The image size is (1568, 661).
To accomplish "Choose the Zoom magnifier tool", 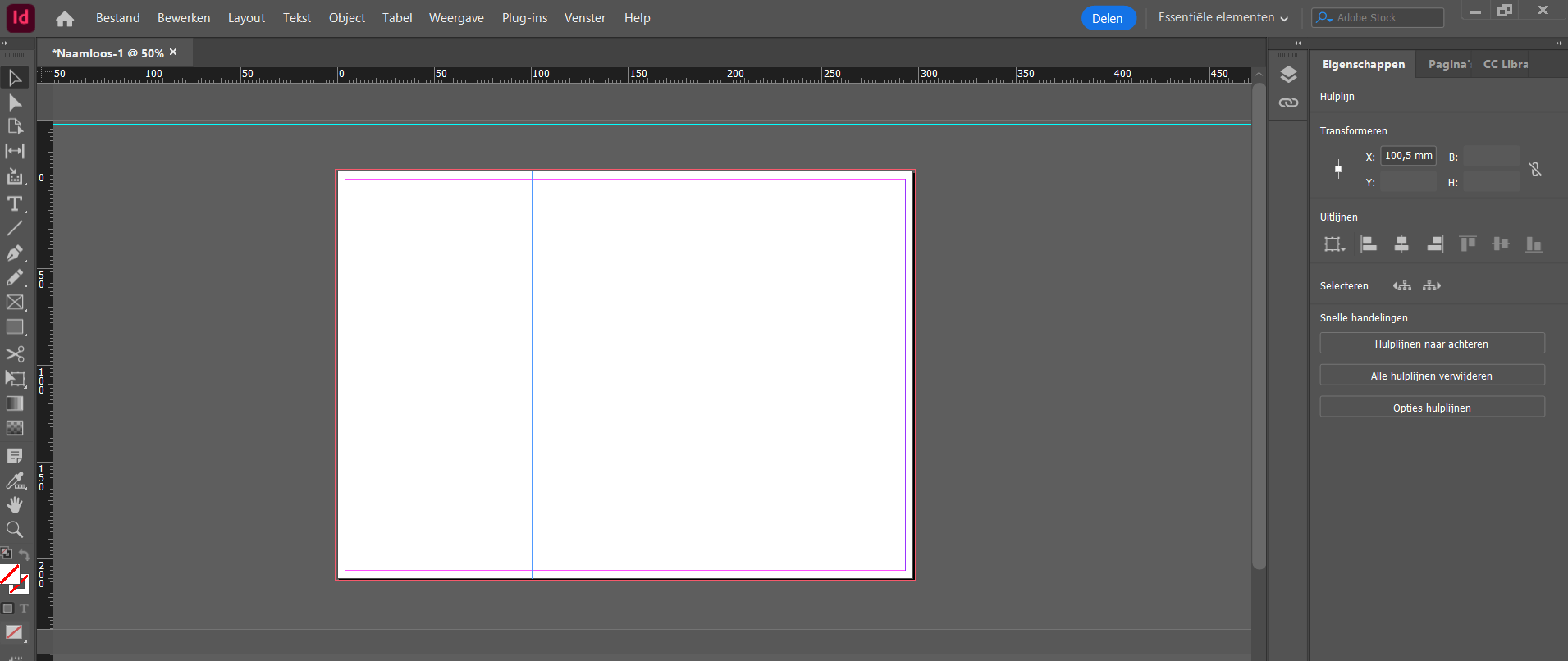I will point(15,530).
